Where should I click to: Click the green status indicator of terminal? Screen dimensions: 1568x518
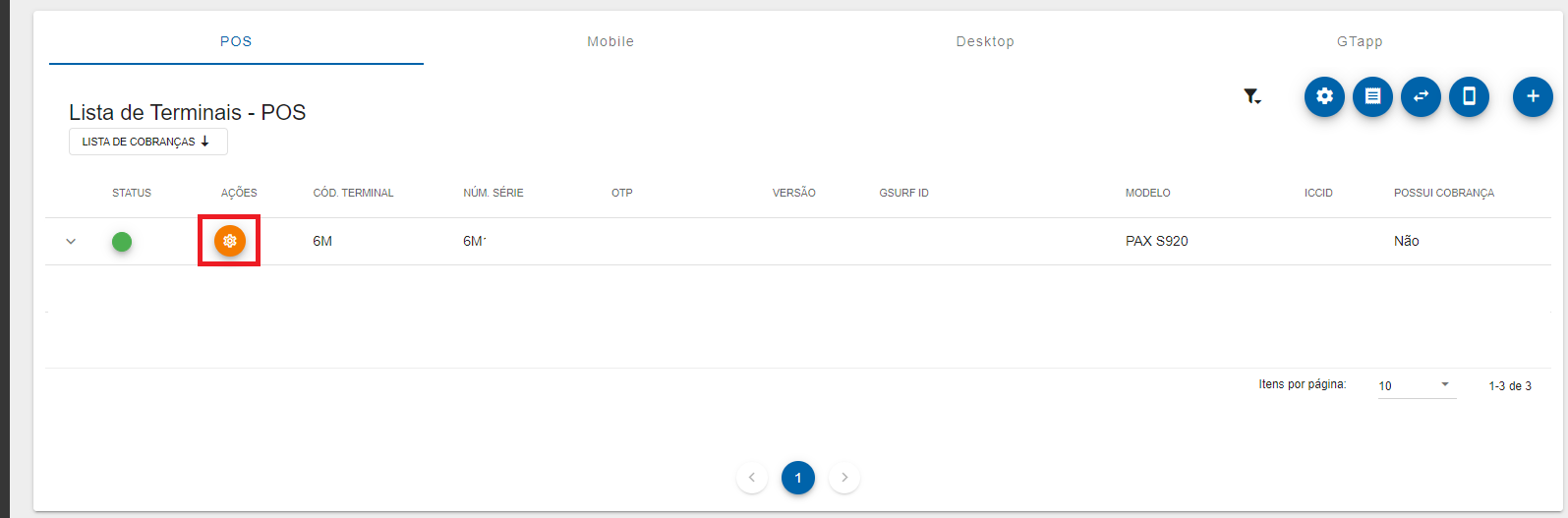pyautogui.click(x=122, y=241)
